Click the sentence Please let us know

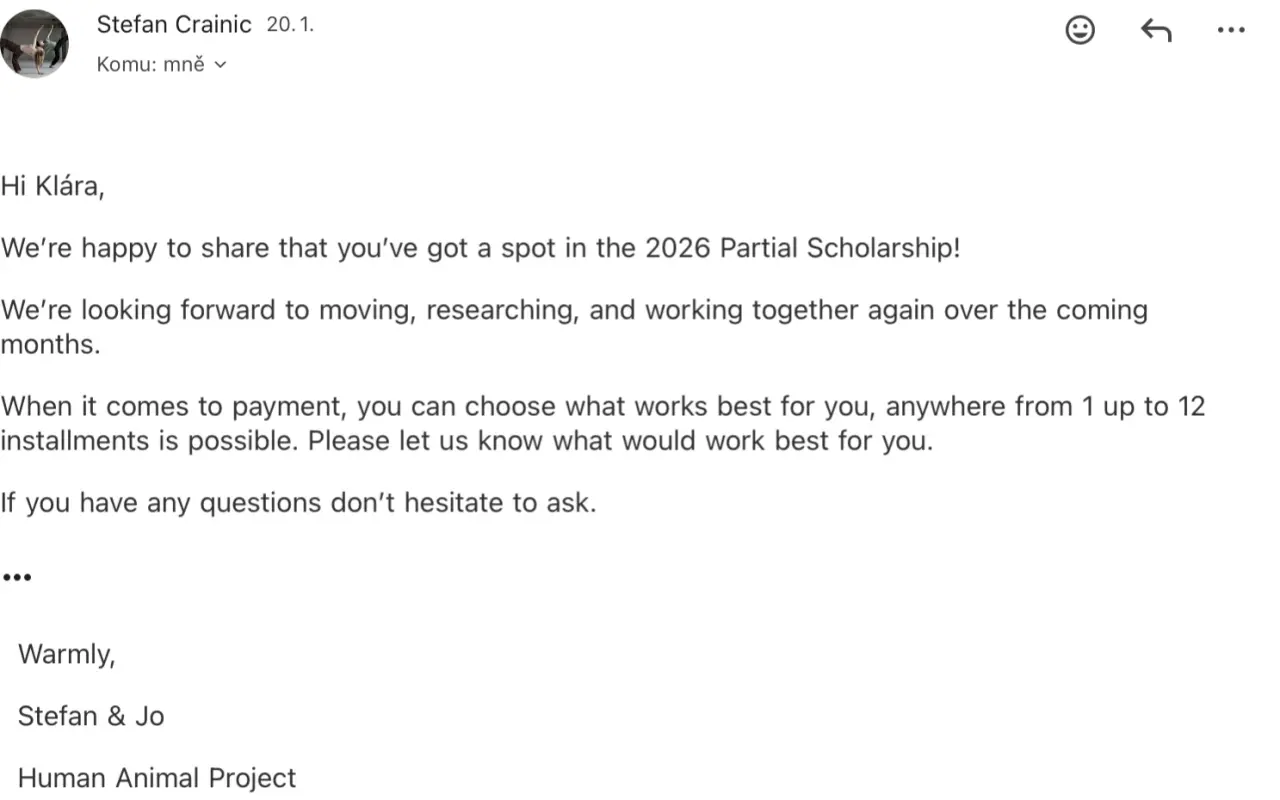[620, 441]
